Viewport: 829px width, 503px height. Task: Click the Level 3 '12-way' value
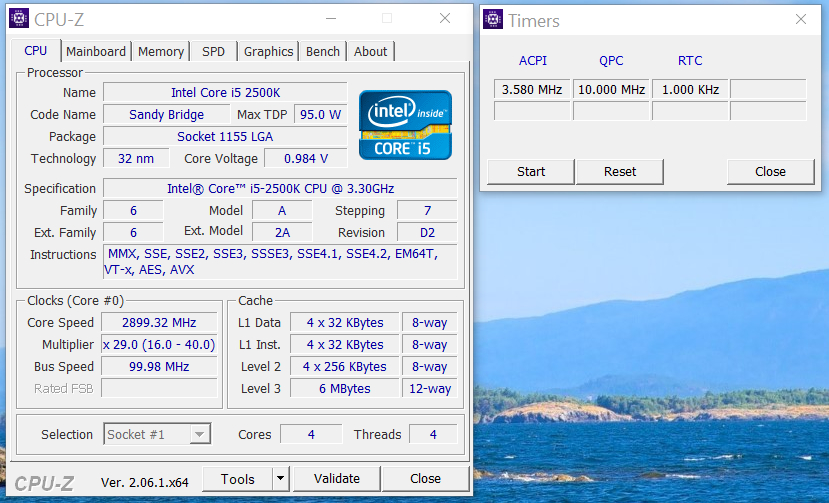point(429,389)
